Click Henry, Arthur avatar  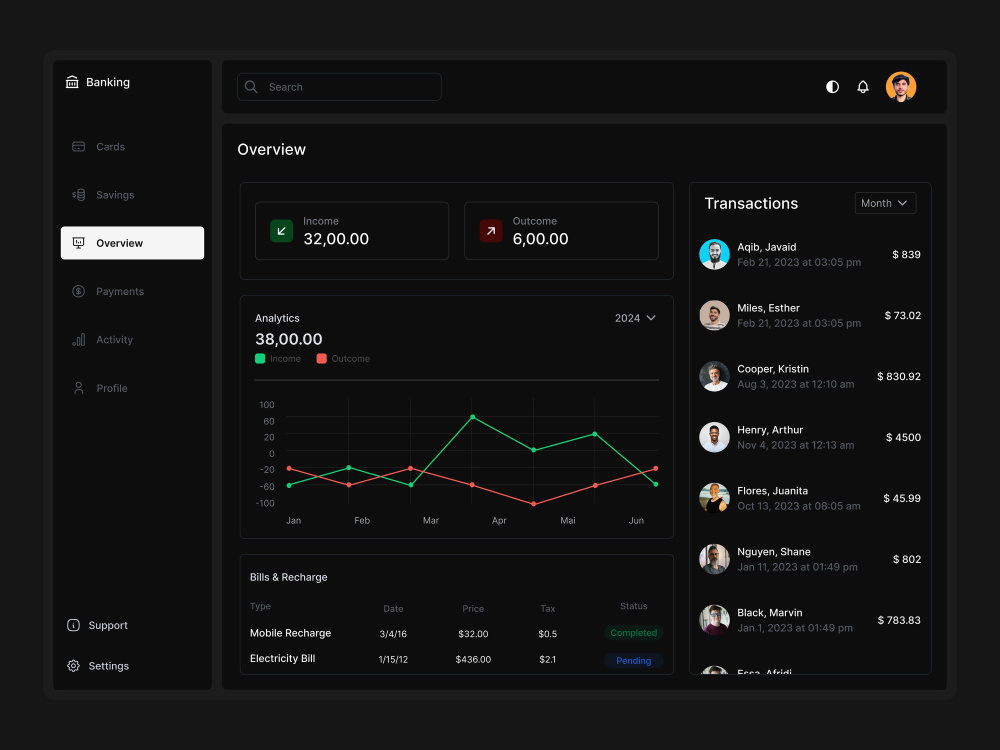tap(714, 438)
